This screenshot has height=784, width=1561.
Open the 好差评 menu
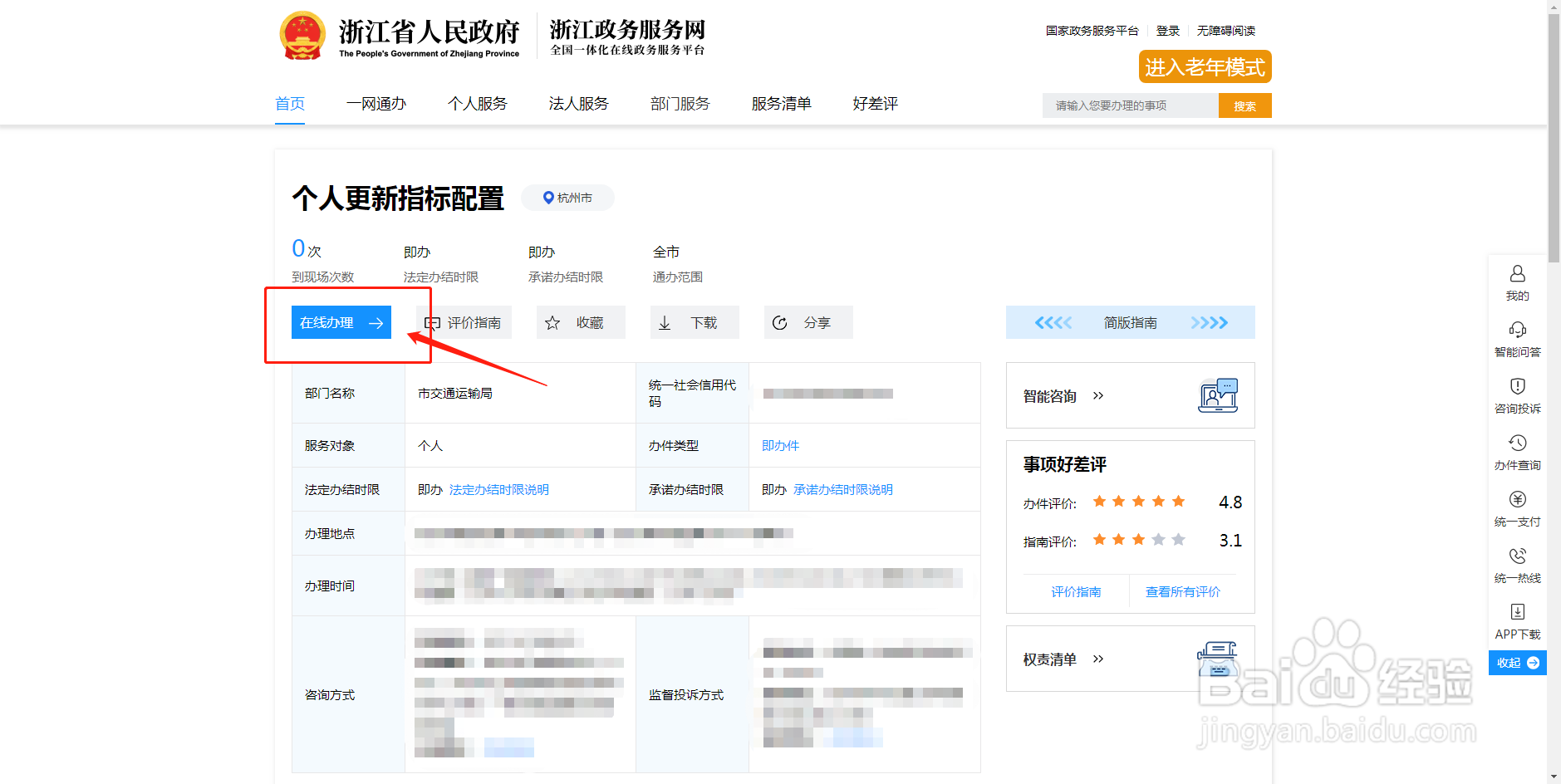(876, 104)
